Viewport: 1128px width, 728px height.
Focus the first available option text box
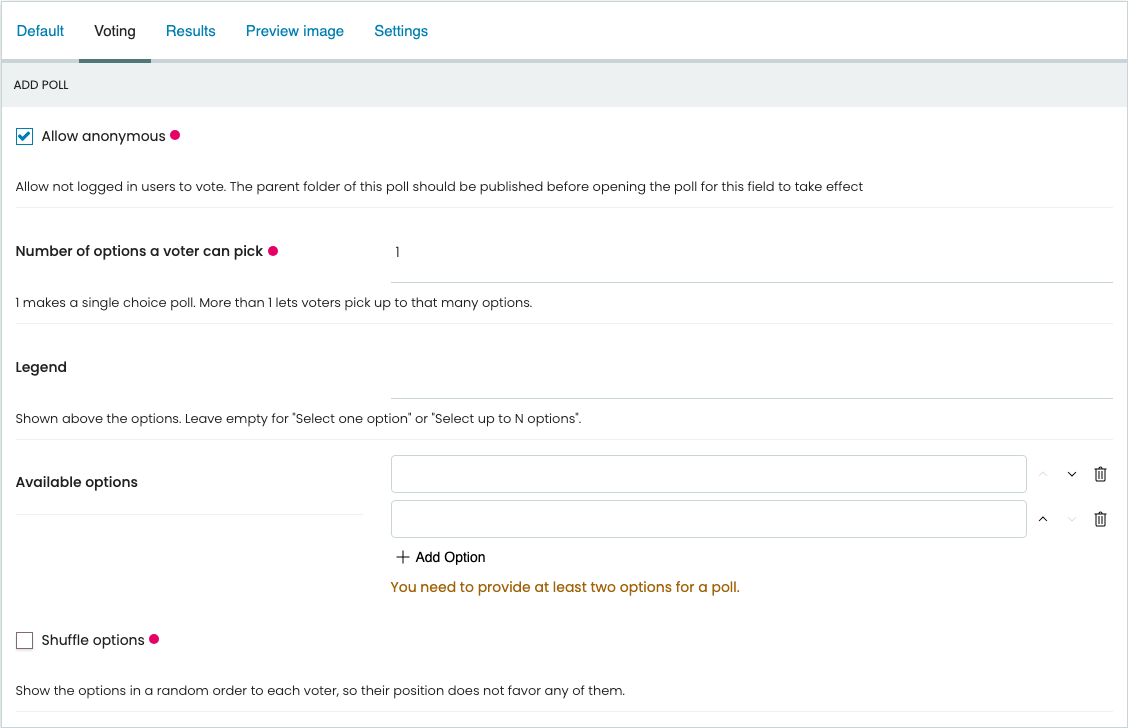pyautogui.click(x=709, y=474)
